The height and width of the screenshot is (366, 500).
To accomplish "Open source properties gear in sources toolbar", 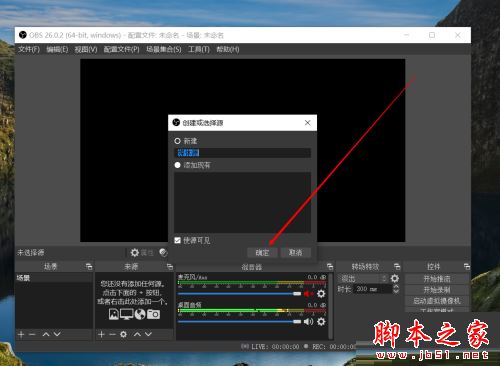I will coord(123,334).
